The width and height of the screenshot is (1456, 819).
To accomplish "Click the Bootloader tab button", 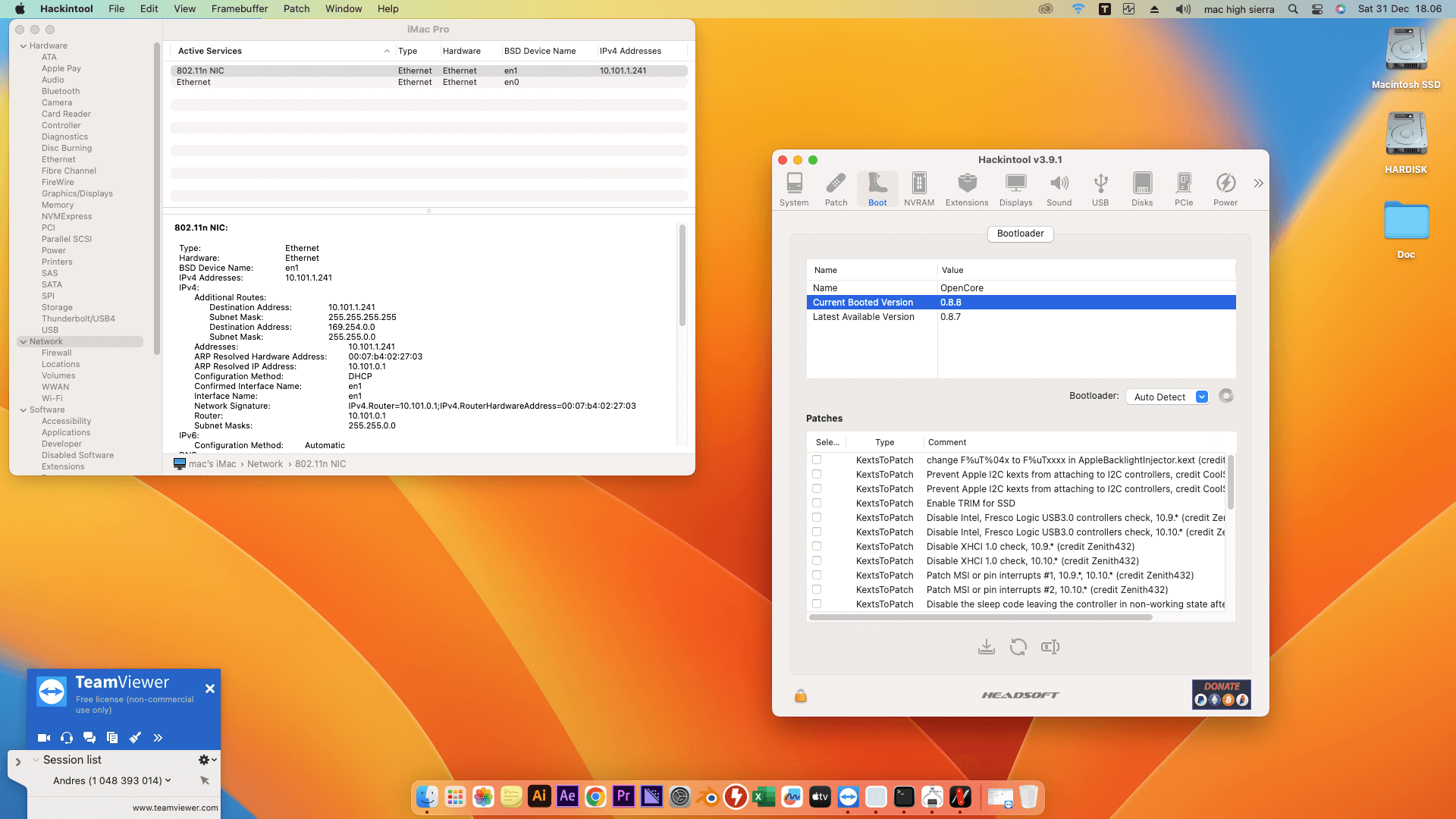I will coord(1020,234).
